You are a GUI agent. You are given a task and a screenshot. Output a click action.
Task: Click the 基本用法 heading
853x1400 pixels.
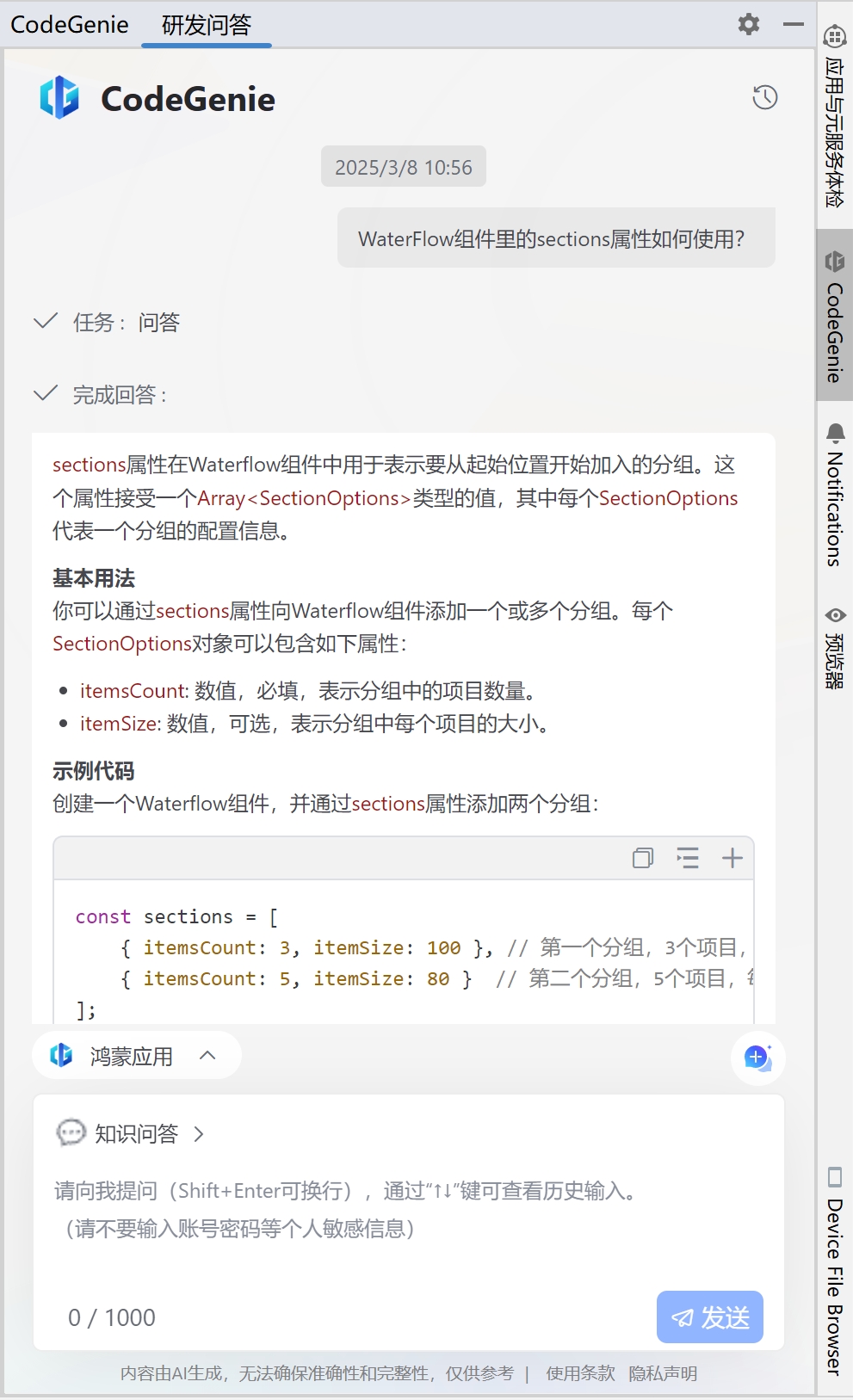coord(94,578)
